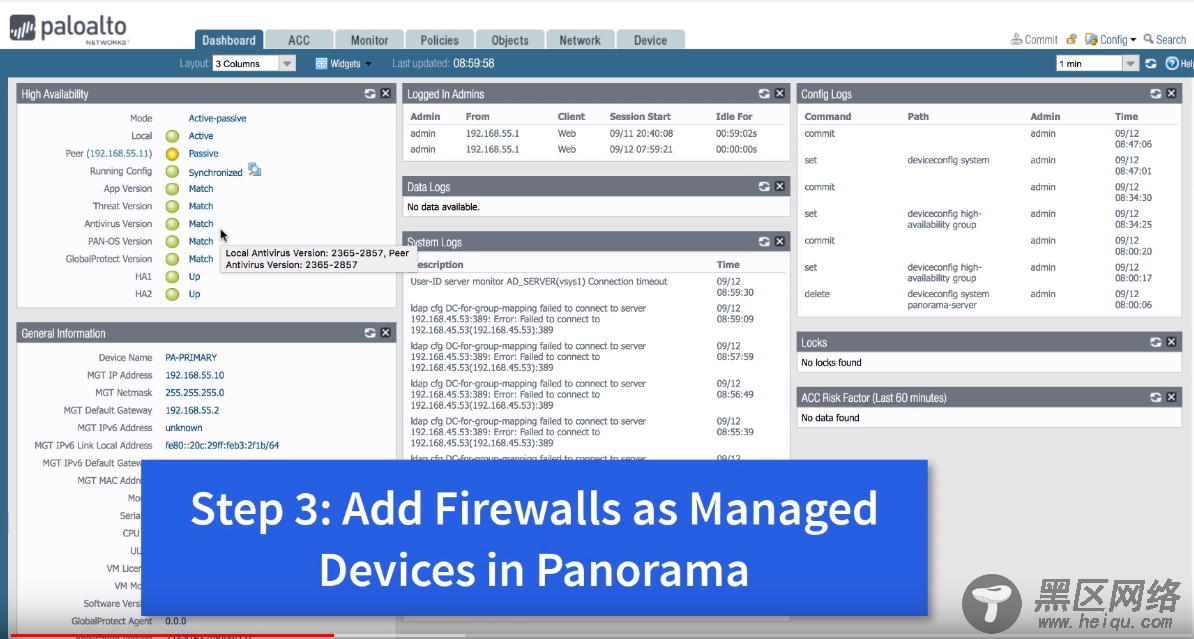This screenshot has height=639, width=1194.
Task: Click the 'No locks found' message
Action: coord(831,363)
